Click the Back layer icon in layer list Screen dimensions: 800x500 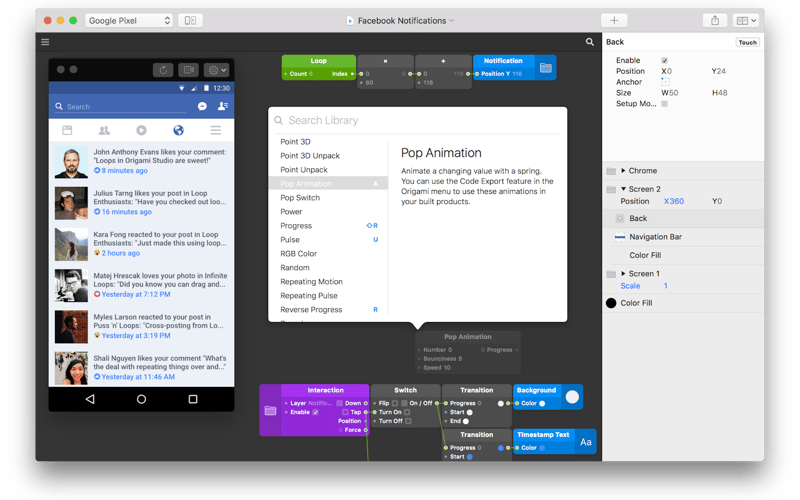pyautogui.click(x=620, y=218)
